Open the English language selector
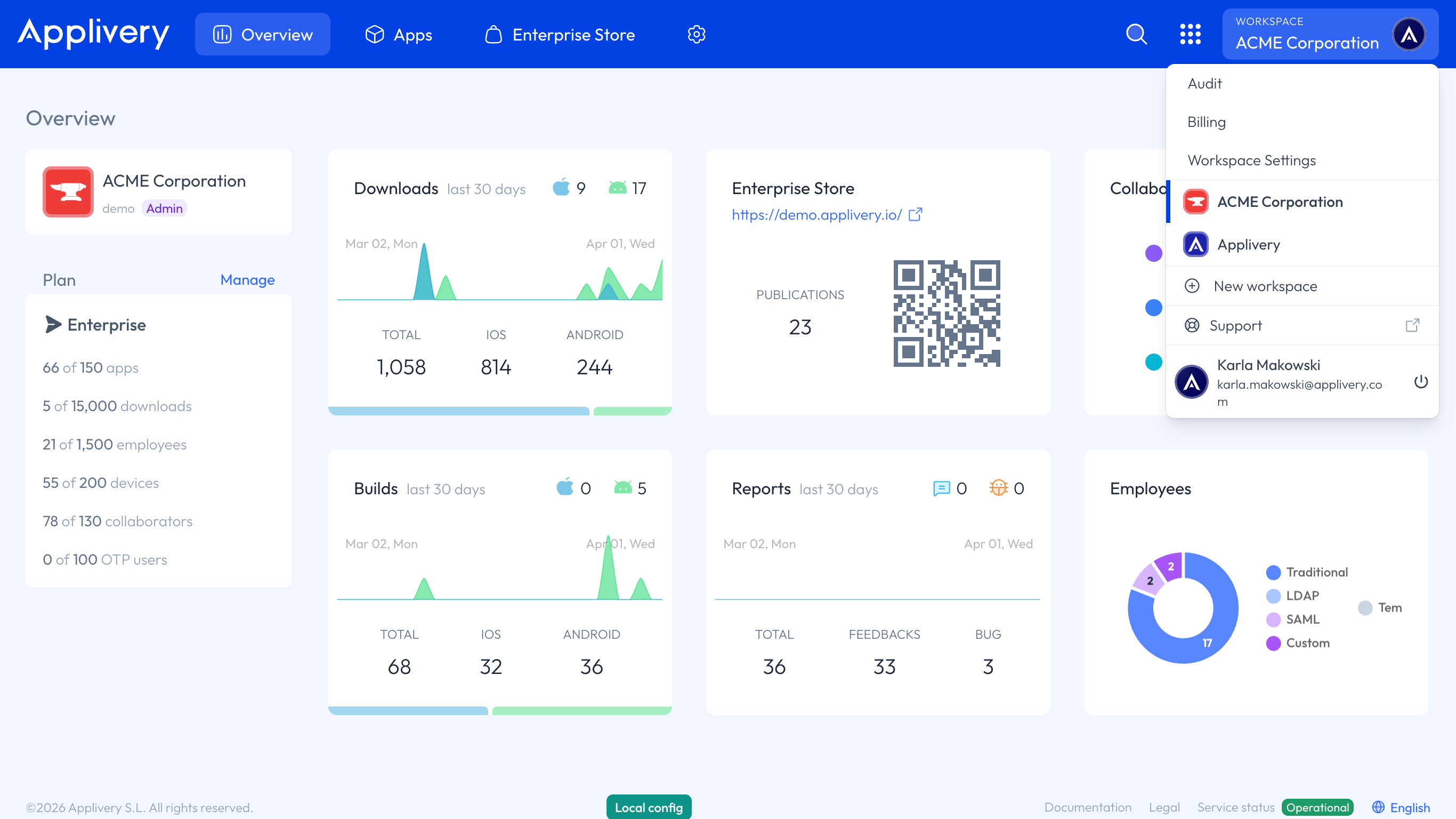This screenshot has height=819, width=1456. (x=1401, y=807)
